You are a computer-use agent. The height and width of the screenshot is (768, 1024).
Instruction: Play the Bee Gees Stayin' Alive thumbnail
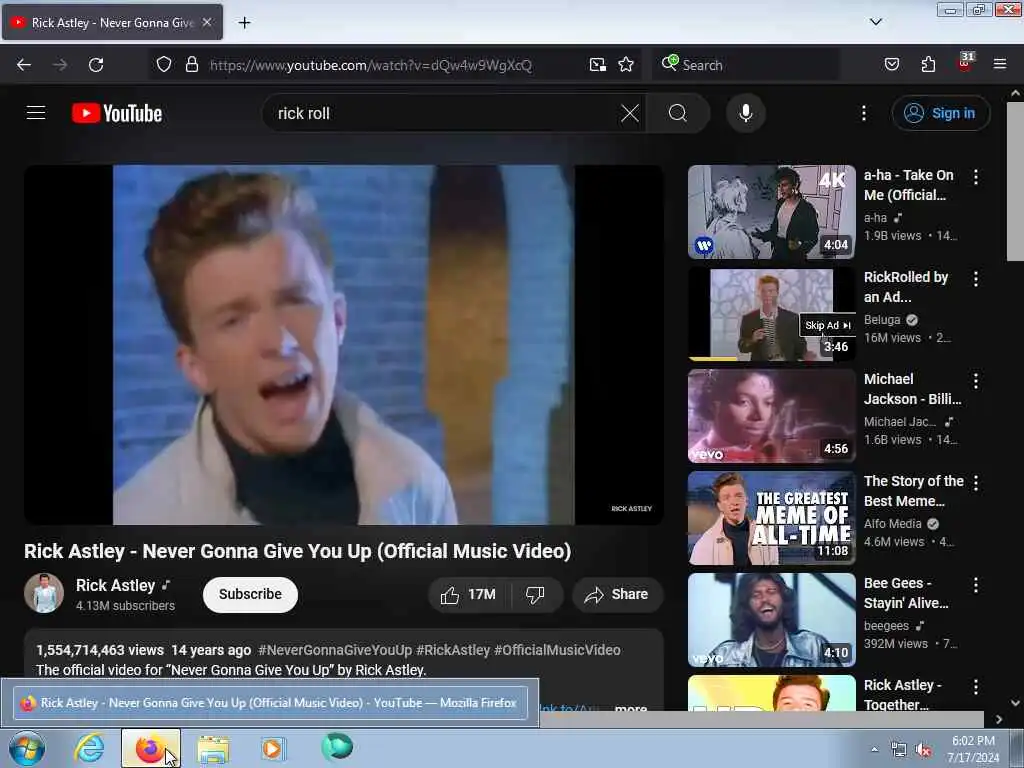[771, 620]
